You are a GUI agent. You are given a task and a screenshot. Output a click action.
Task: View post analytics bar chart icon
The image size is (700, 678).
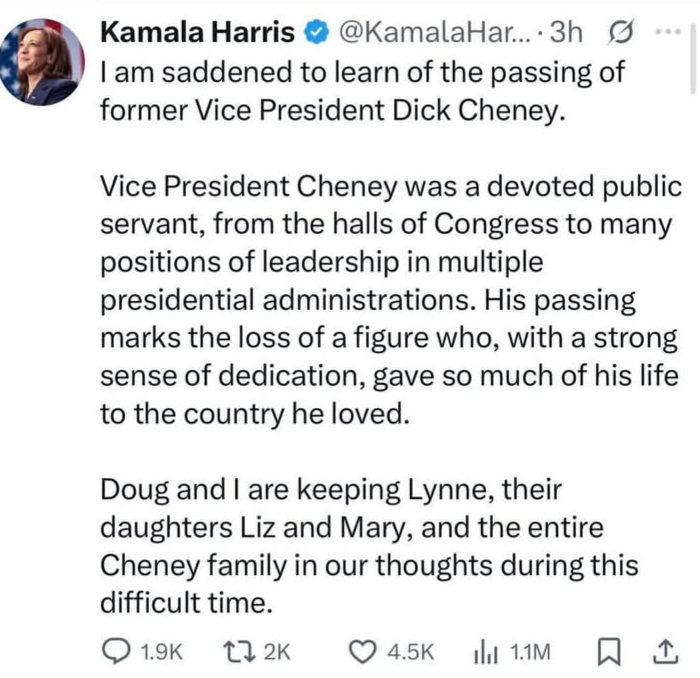(x=485, y=652)
